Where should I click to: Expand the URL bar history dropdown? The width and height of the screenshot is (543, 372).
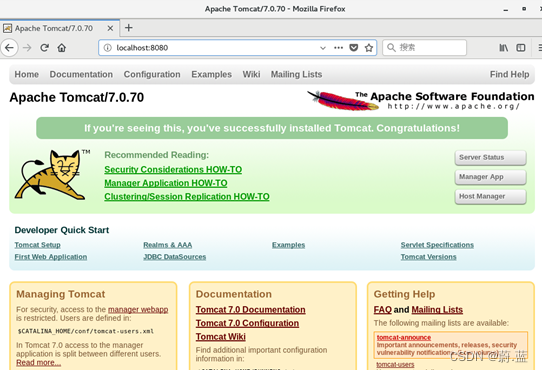[x=323, y=48]
